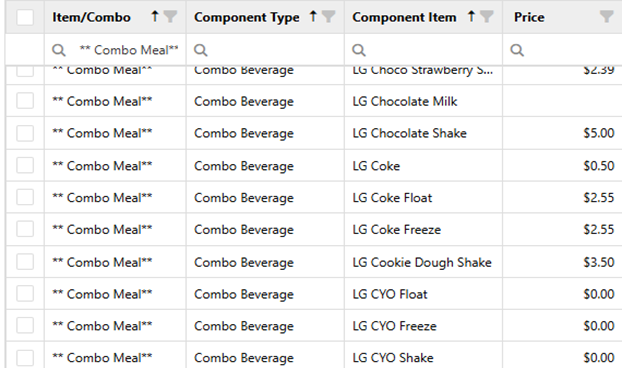Sort by Price column header
This screenshot has height=368, width=622.
pyautogui.click(x=529, y=17)
